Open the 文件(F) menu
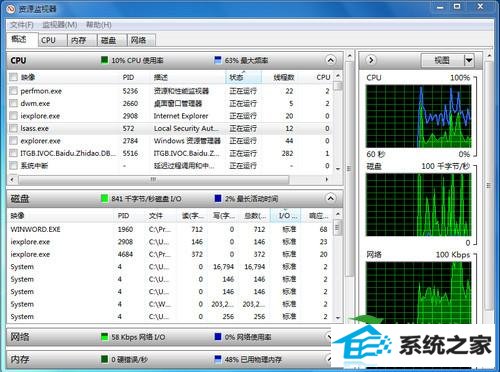 [x=22, y=25]
